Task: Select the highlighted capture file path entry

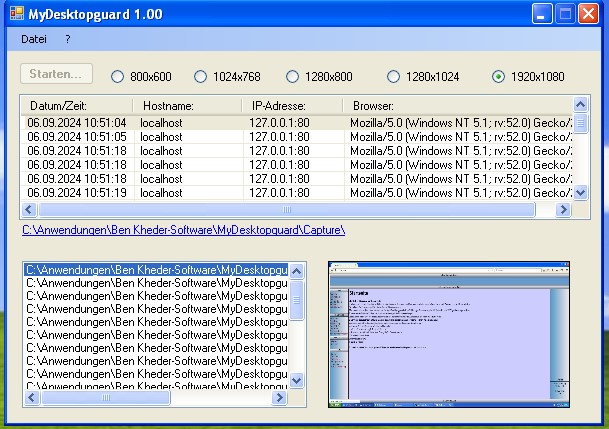Action: click(x=157, y=270)
